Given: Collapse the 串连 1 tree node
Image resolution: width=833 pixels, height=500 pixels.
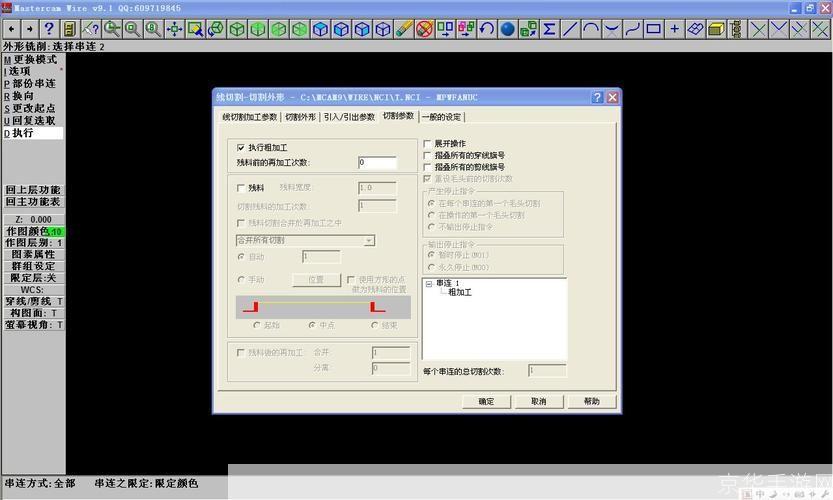Looking at the screenshot, I should 429,284.
